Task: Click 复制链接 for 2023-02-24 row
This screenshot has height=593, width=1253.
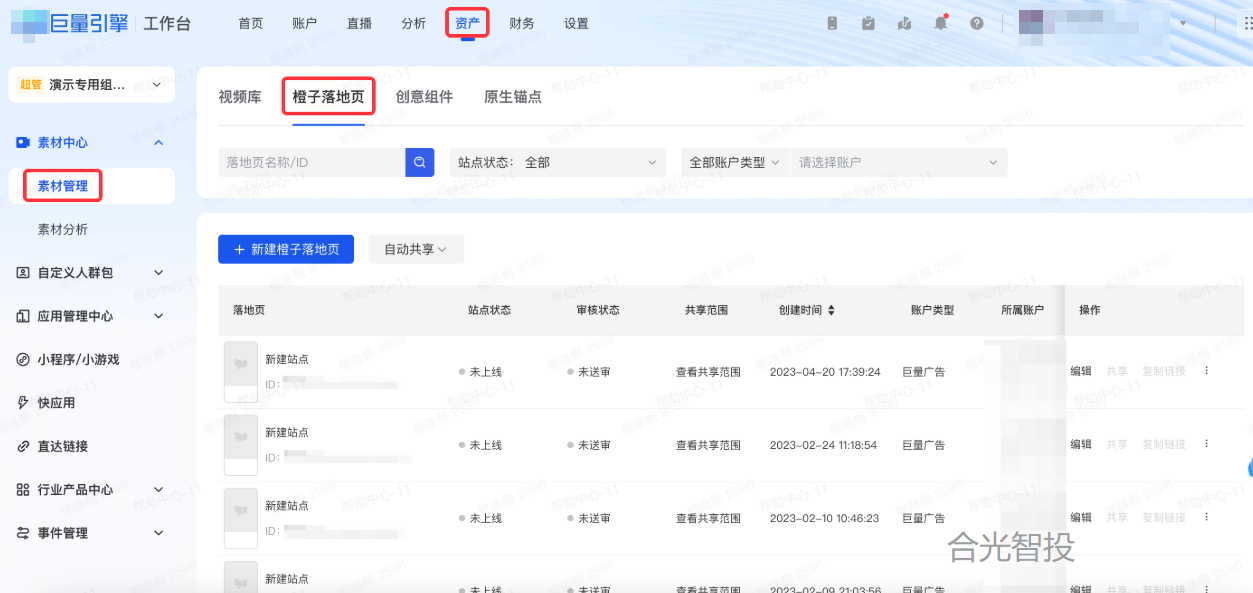Action: [x=1164, y=444]
